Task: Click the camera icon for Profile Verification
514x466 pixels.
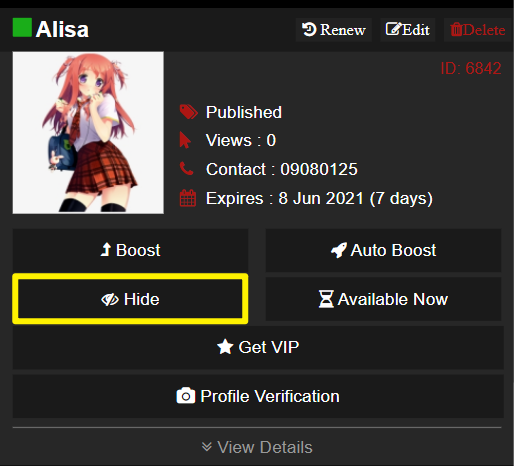Action: pos(186,396)
